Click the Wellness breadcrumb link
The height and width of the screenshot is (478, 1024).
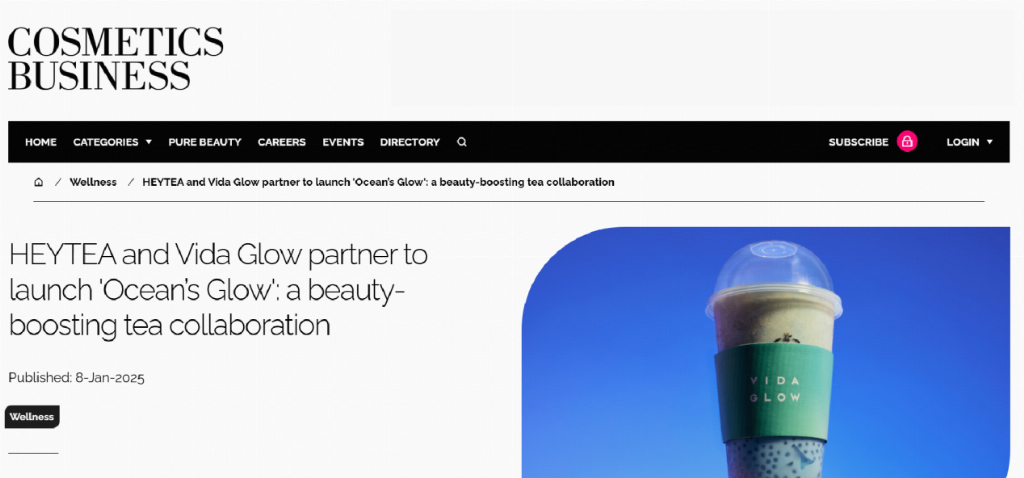tap(93, 182)
